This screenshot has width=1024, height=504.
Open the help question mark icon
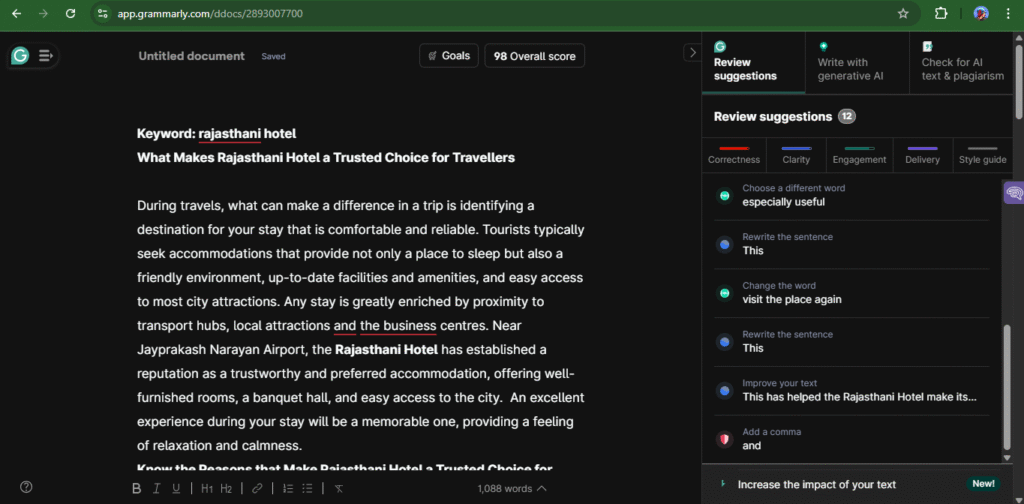pyautogui.click(x=26, y=487)
